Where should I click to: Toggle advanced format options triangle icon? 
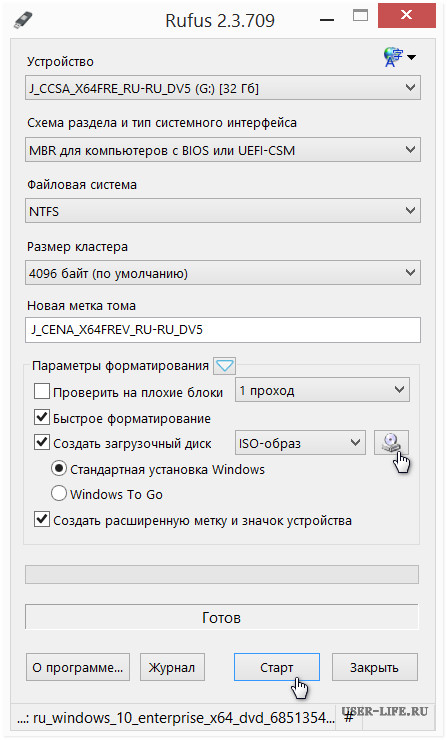[x=224, y=366]
